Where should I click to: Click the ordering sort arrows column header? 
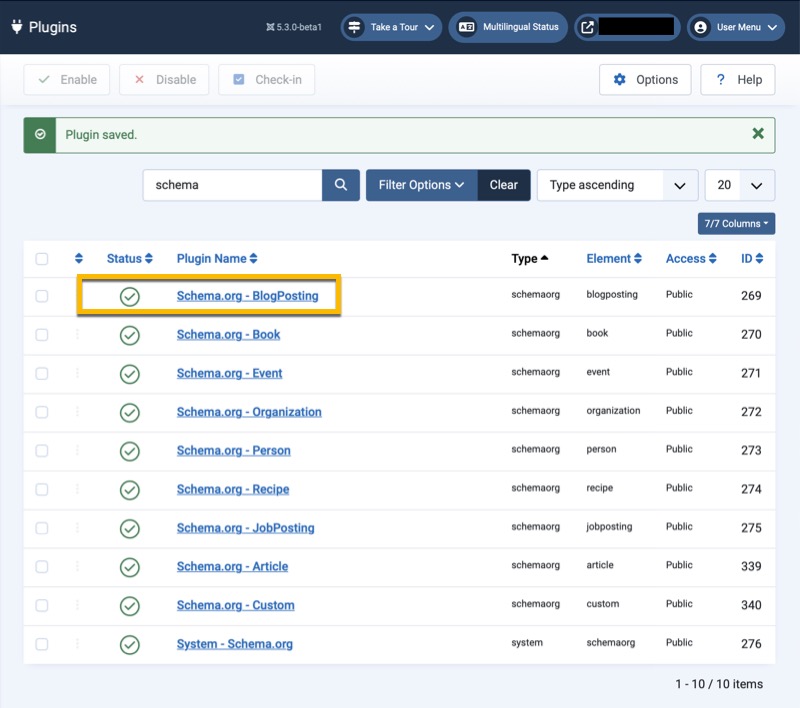(x=79, y=259)
